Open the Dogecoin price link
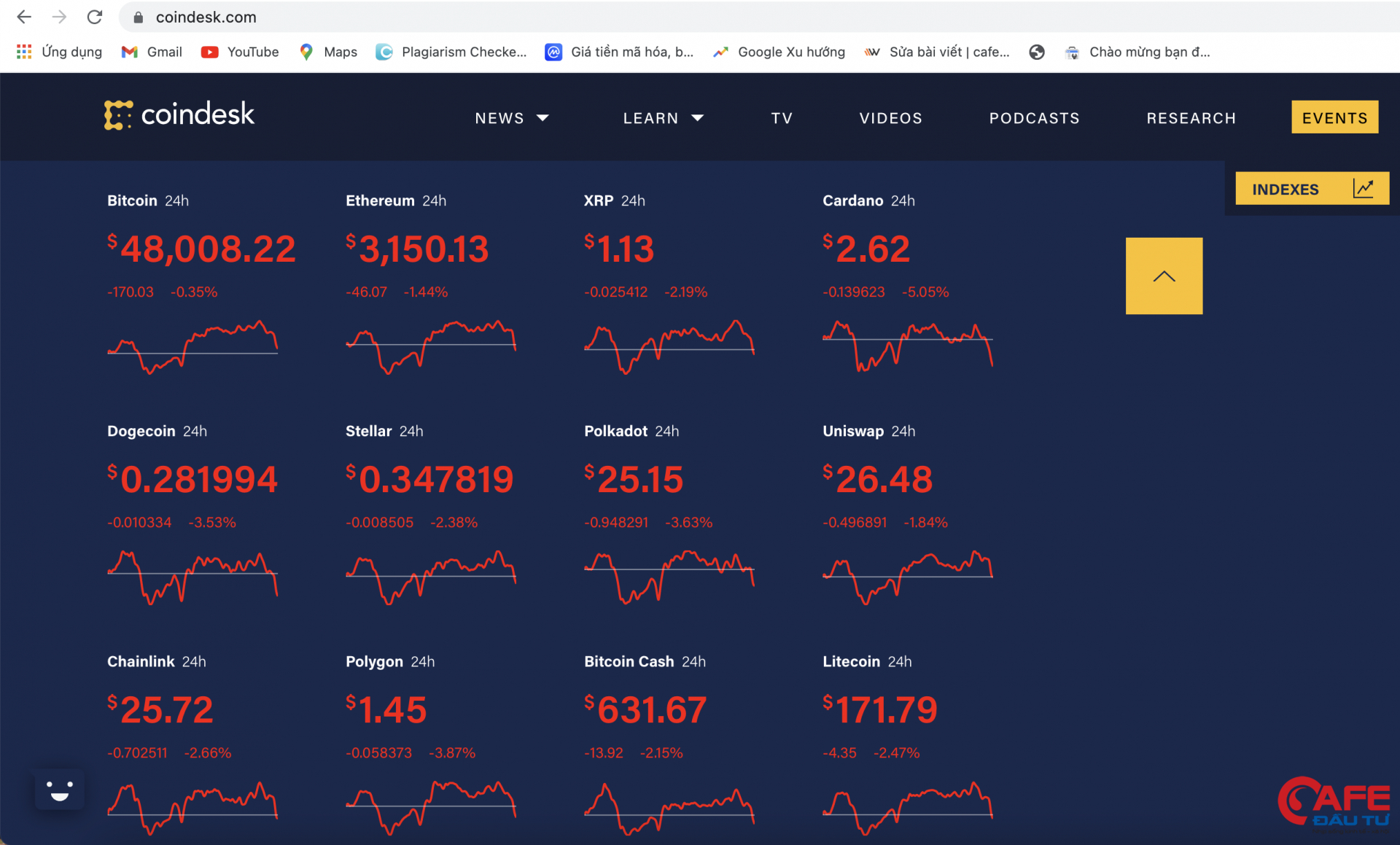Viewport: 1400px width, 845px height. (x=141, y=431)
